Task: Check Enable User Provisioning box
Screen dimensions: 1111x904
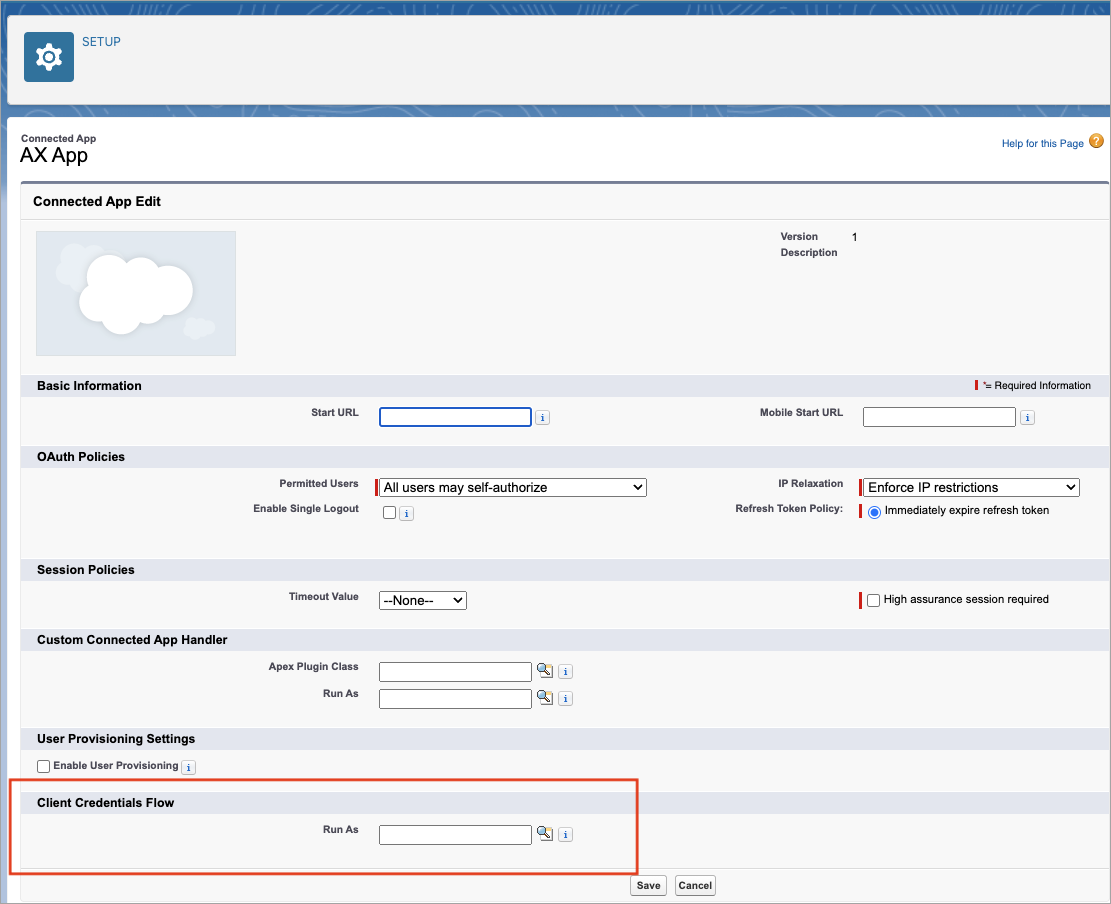Action: tap(43, 766)
